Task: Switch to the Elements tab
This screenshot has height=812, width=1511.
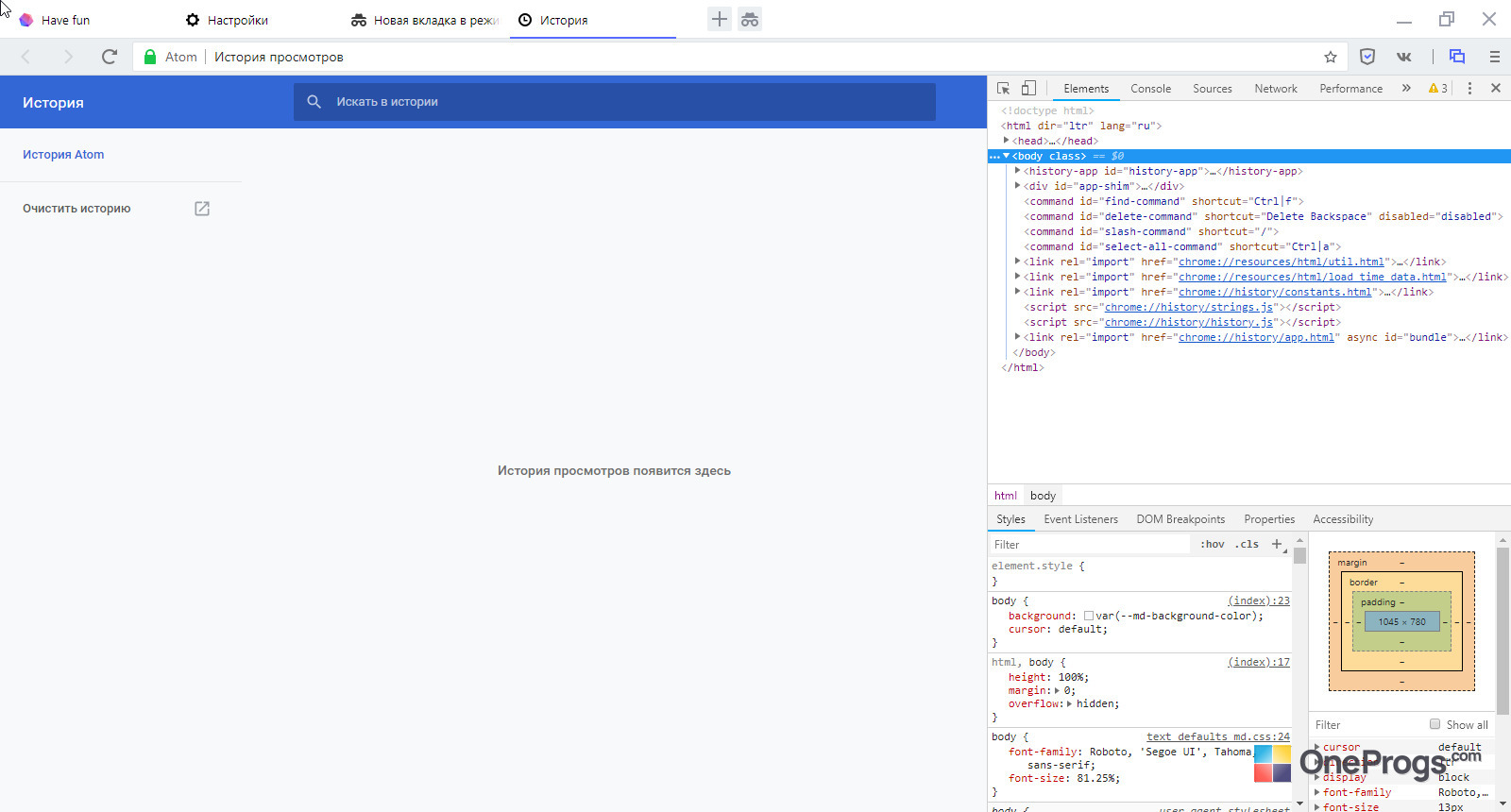Action: pos(1086,88)
